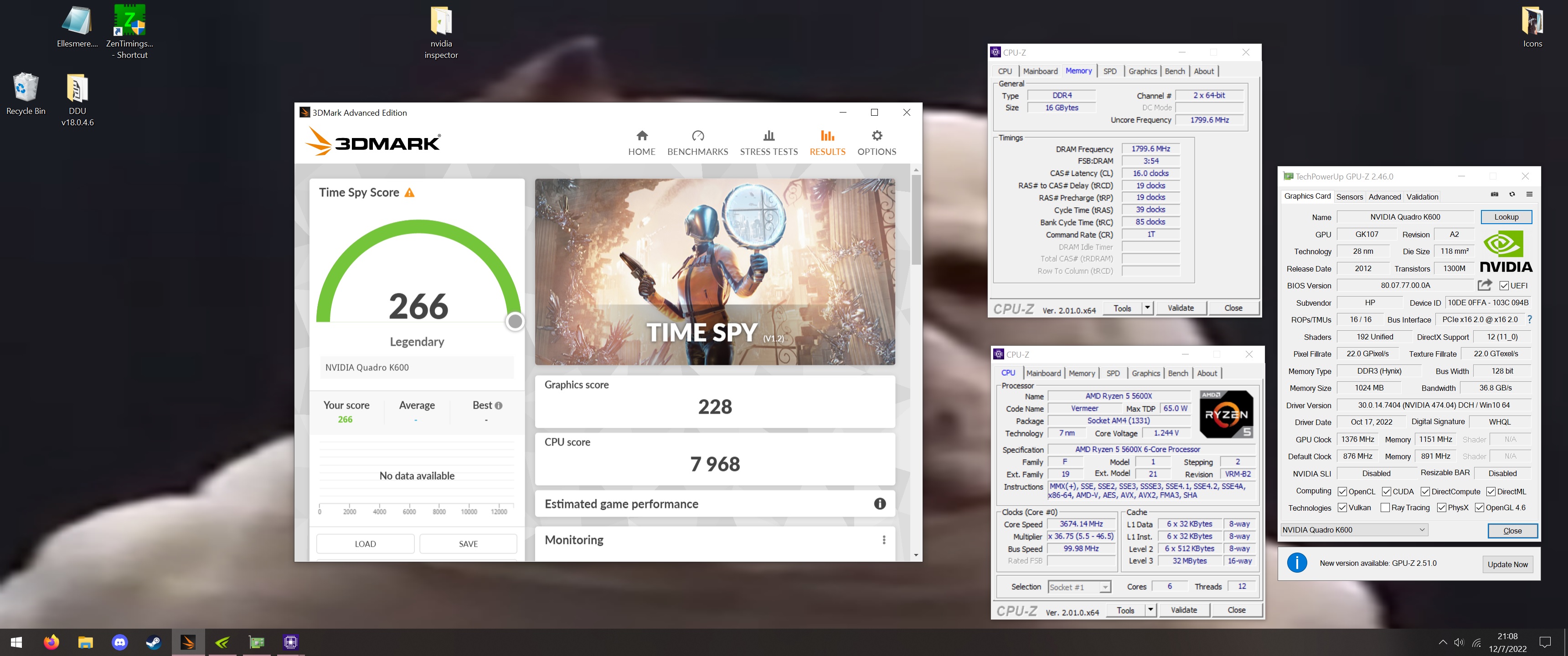Expand Tools arrow in CPU-Z CPU window
Viewport: 1568px width, 656px height.
tap(1150, 610)
